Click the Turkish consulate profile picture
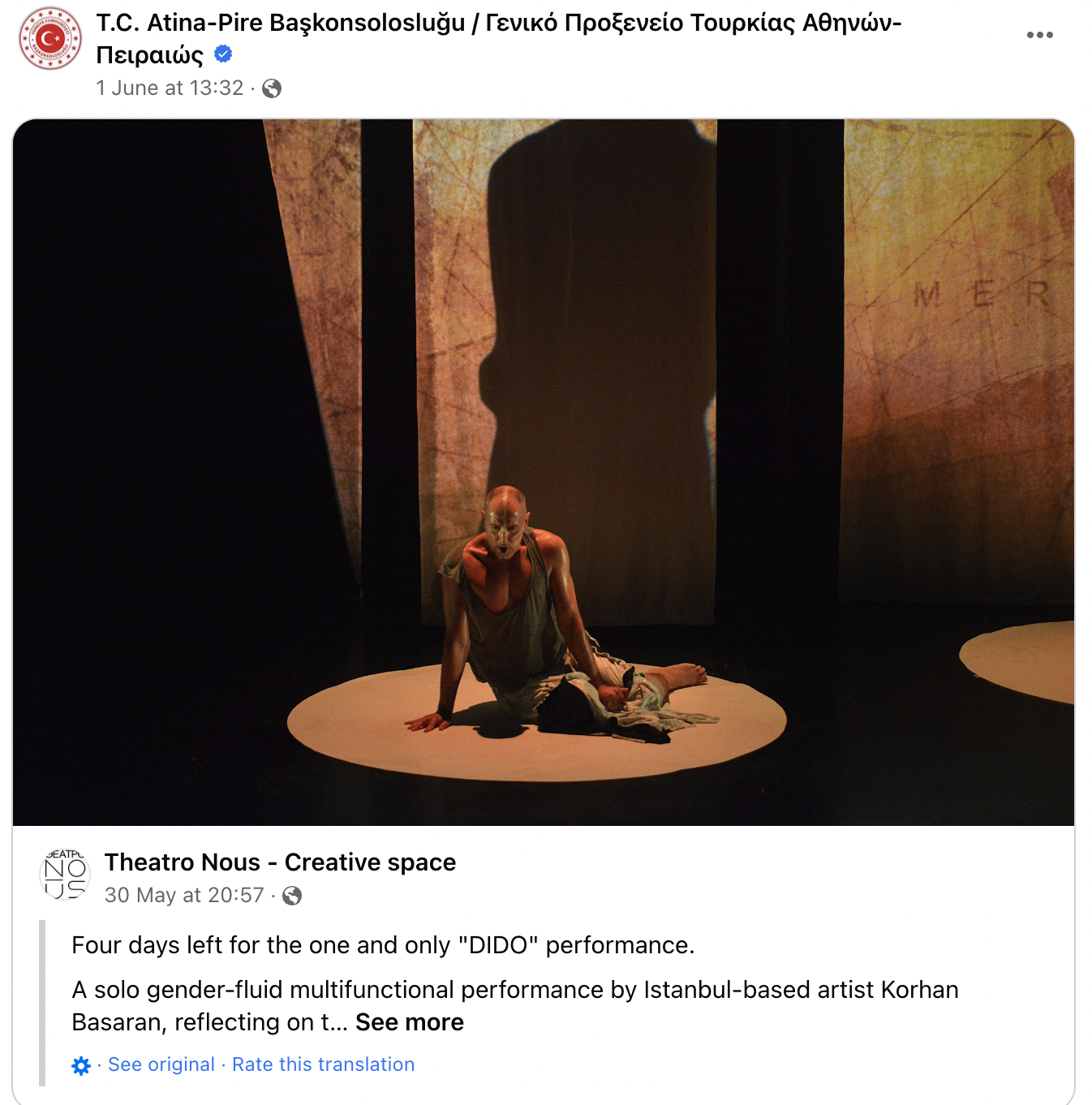 pos(50,38)
